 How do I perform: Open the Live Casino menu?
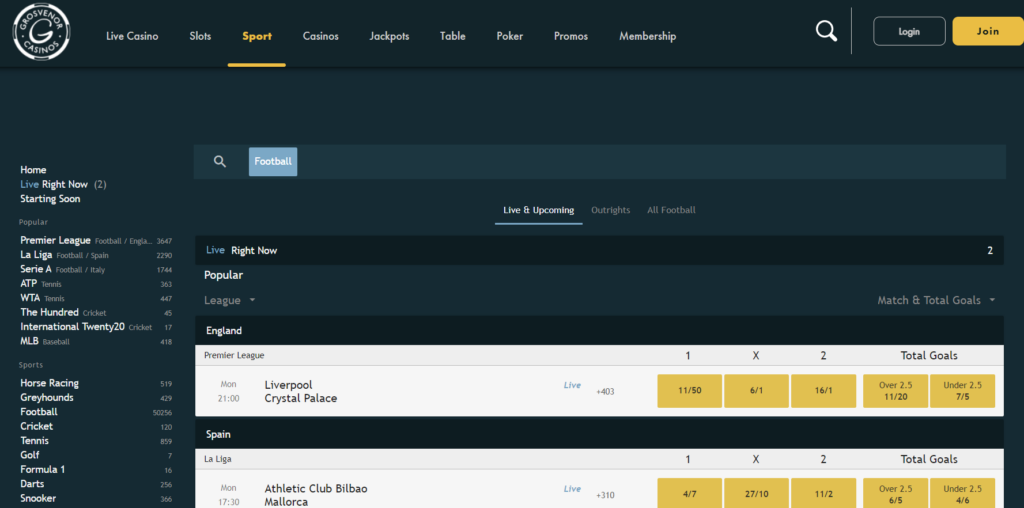click(x=132, y=36)
